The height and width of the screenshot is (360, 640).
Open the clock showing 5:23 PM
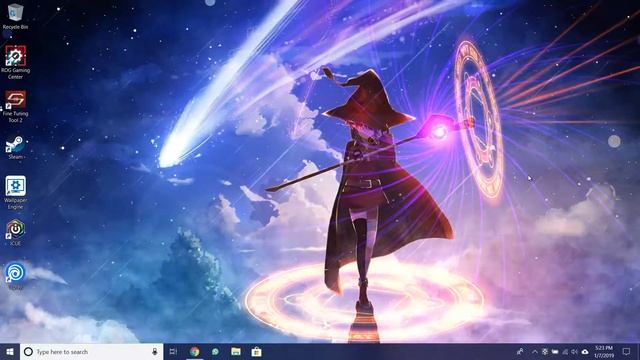pos(604,351)
